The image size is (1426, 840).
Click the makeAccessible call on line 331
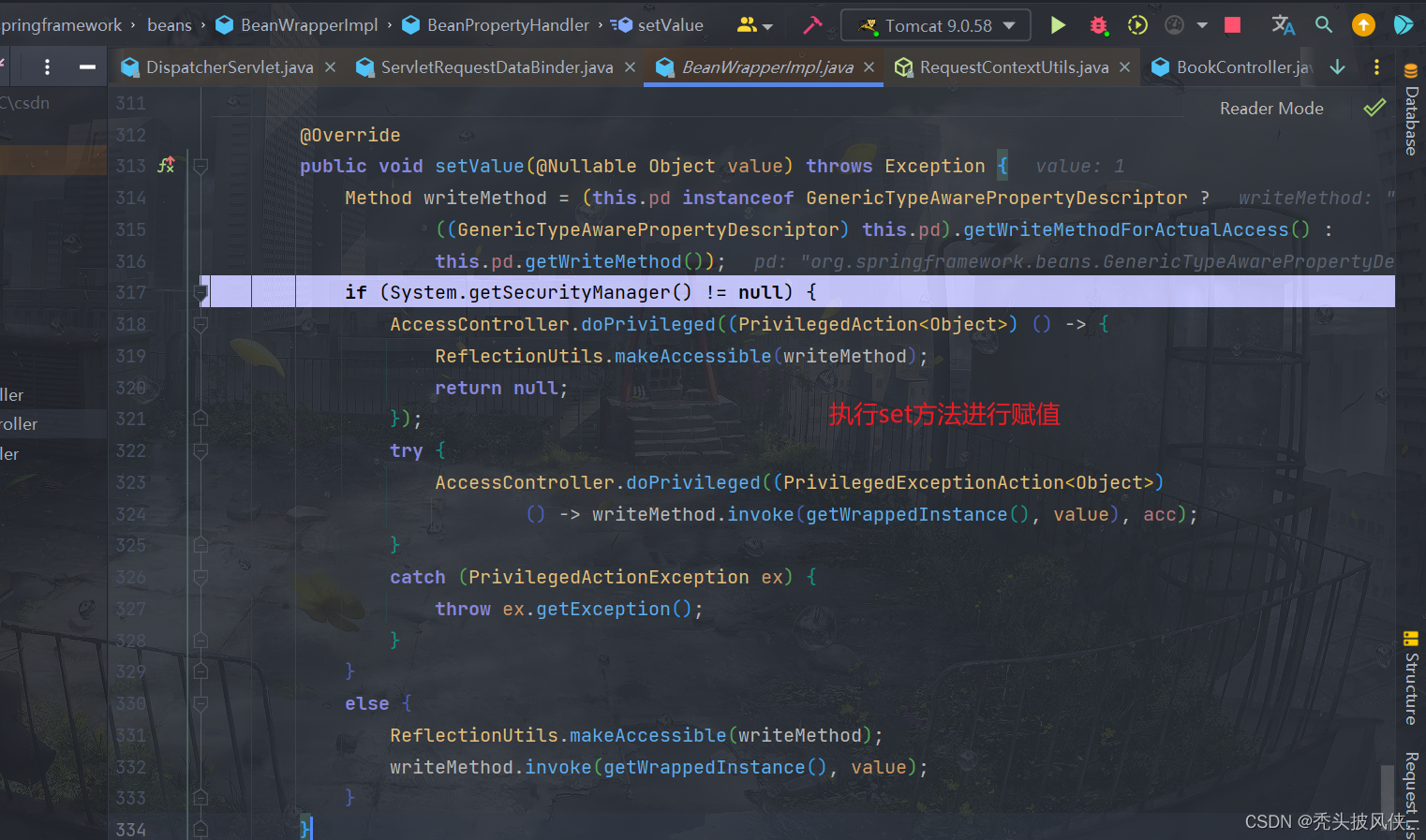tap(648, 735)
